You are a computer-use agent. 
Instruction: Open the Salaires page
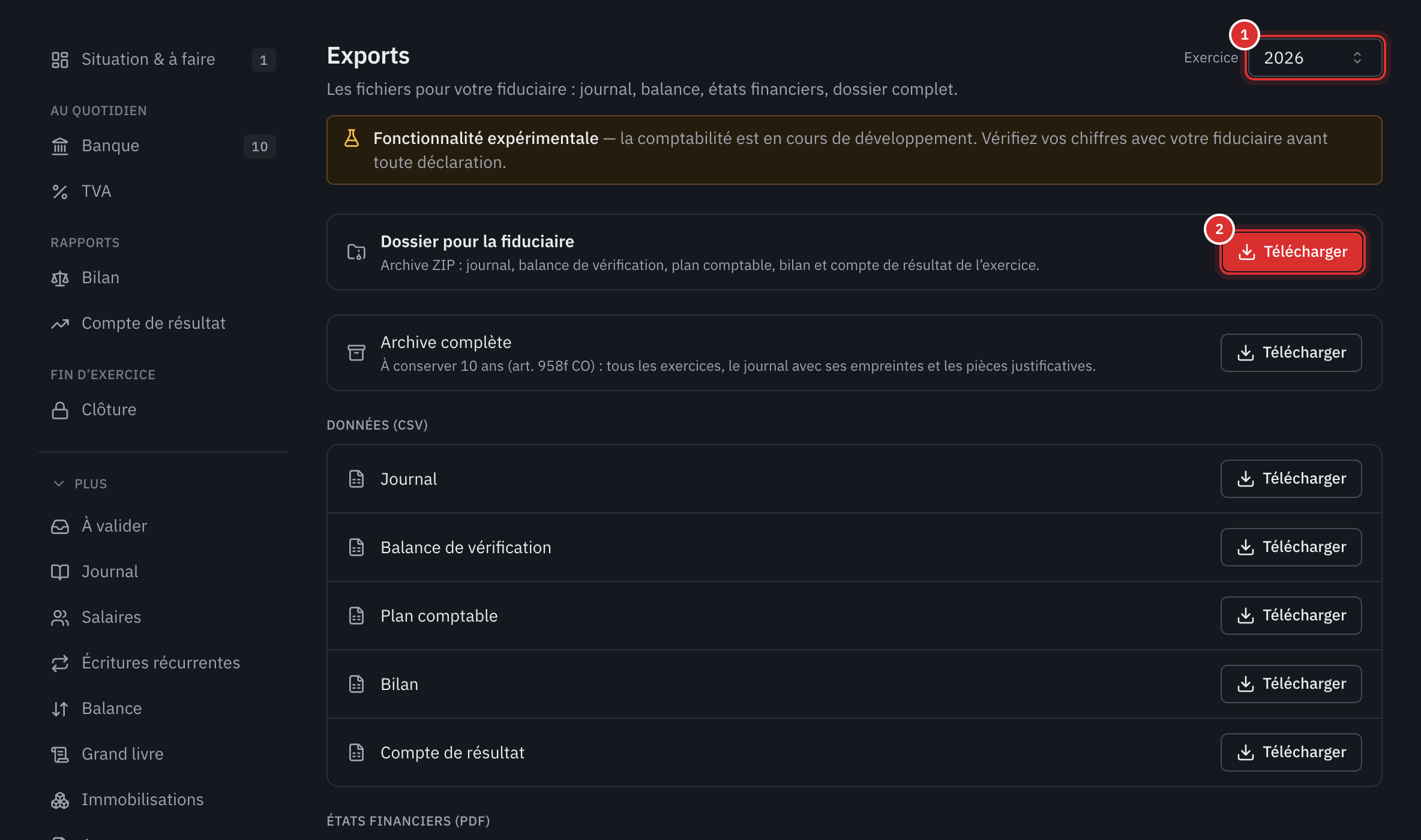point(163,617)
